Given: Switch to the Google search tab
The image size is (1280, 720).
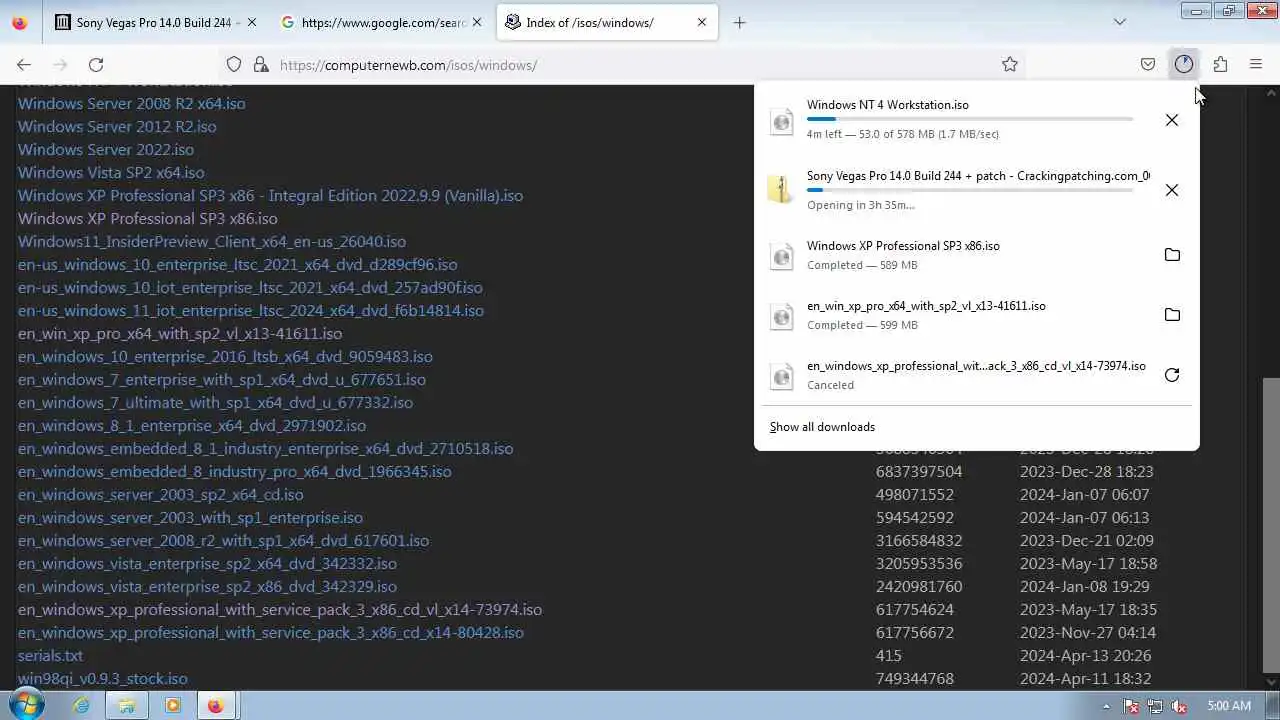Looking at the screenshot, I should coord(382,22).
